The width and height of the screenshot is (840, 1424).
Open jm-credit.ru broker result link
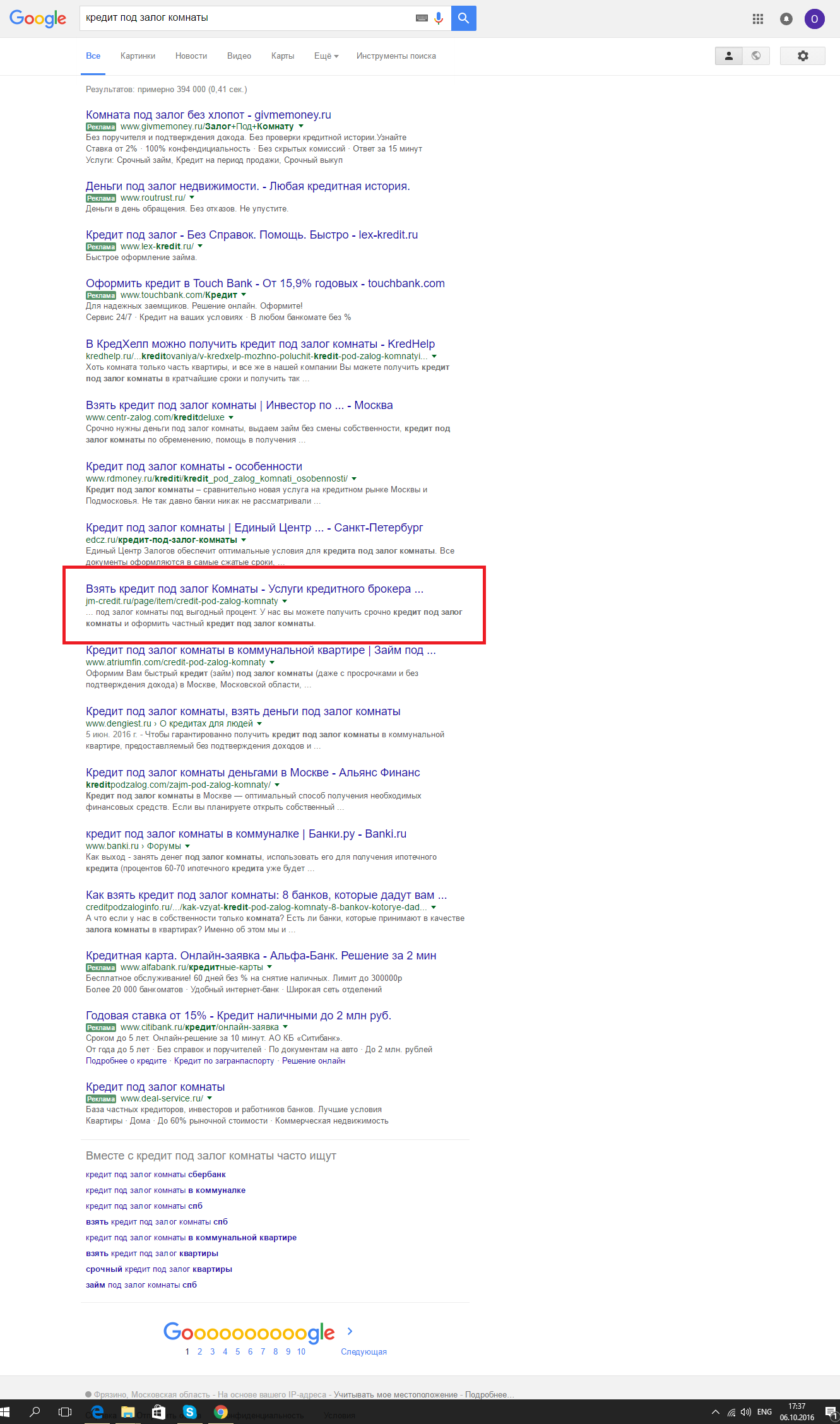[254, 589]
